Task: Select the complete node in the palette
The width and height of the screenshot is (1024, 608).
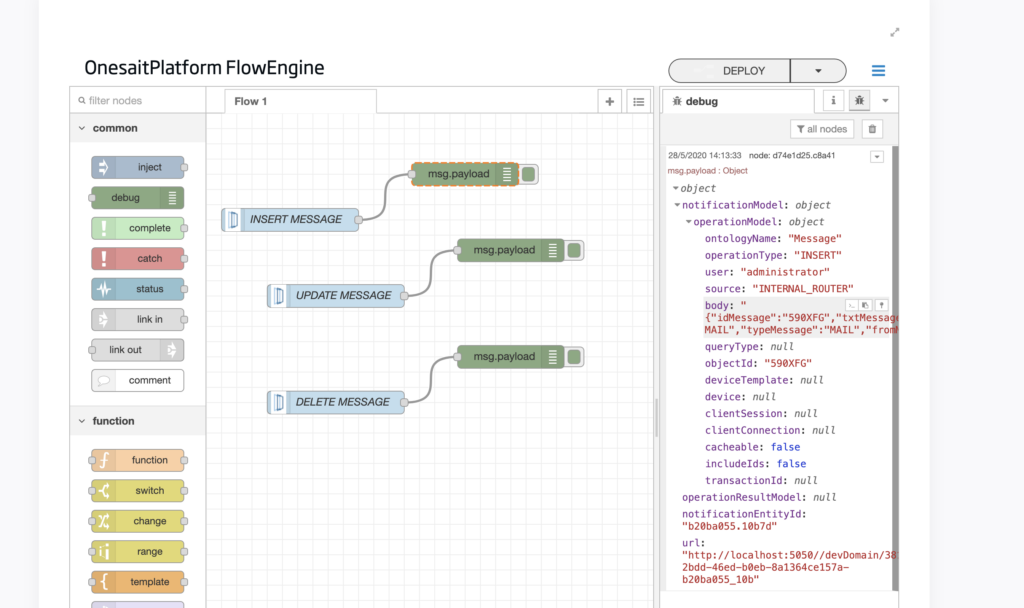Action: point(138,228)
